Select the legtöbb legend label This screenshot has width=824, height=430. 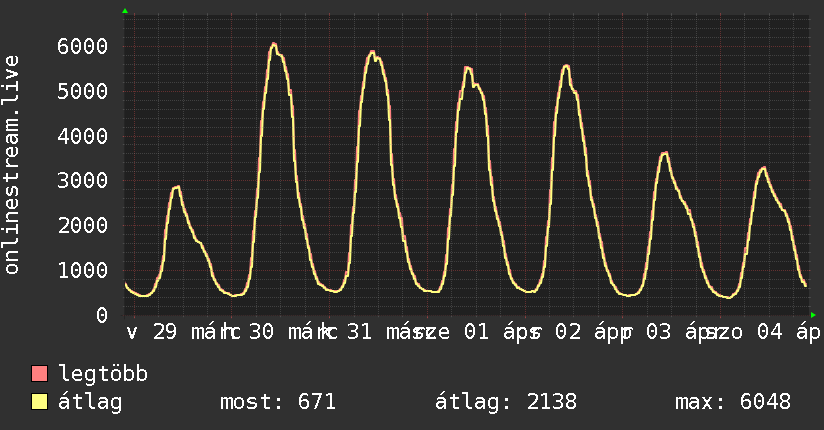pos(104,375)
